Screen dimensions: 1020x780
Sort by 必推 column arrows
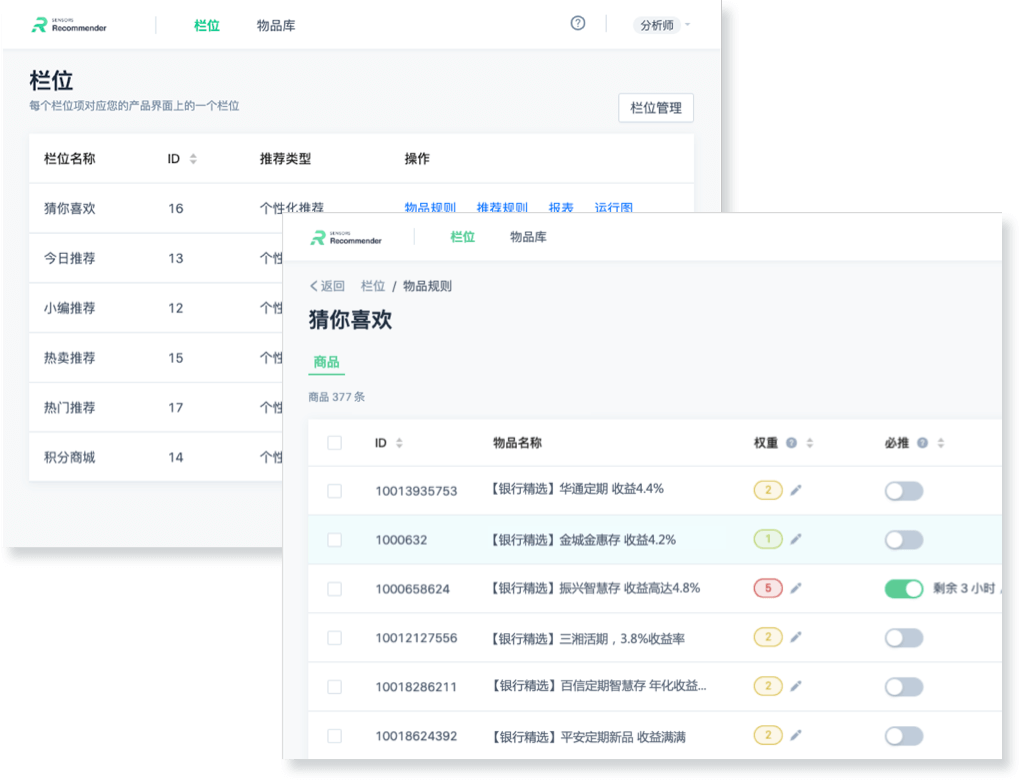click(941, 443)
